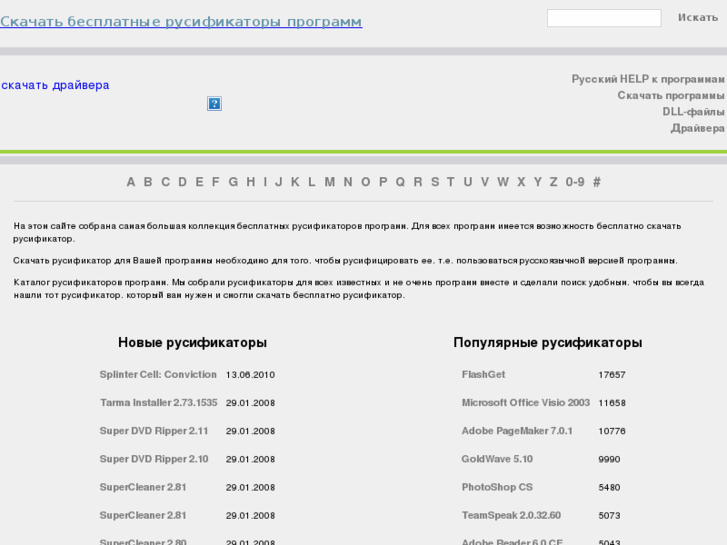
Task: Open letter S program list
Action: click(x=435, y=182)
